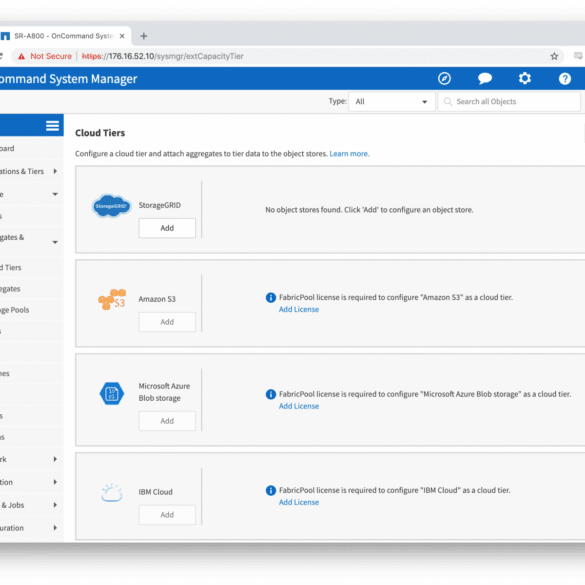
Task: Click the compass navigation icon in header
Action: [x=444, y=79]
